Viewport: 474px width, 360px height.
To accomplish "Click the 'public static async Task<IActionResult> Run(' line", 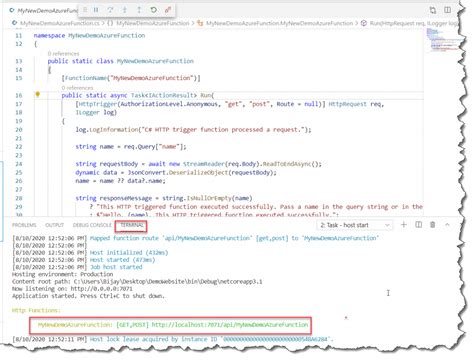I will (138, 95).
